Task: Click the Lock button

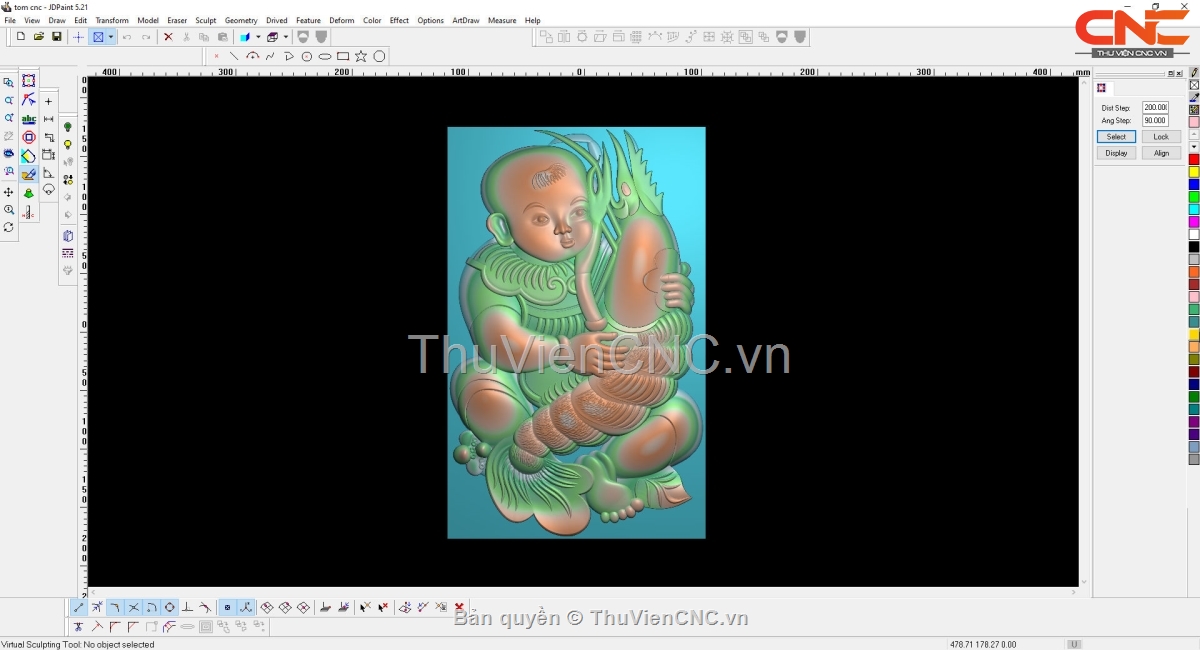Action: coord(1160,136)
